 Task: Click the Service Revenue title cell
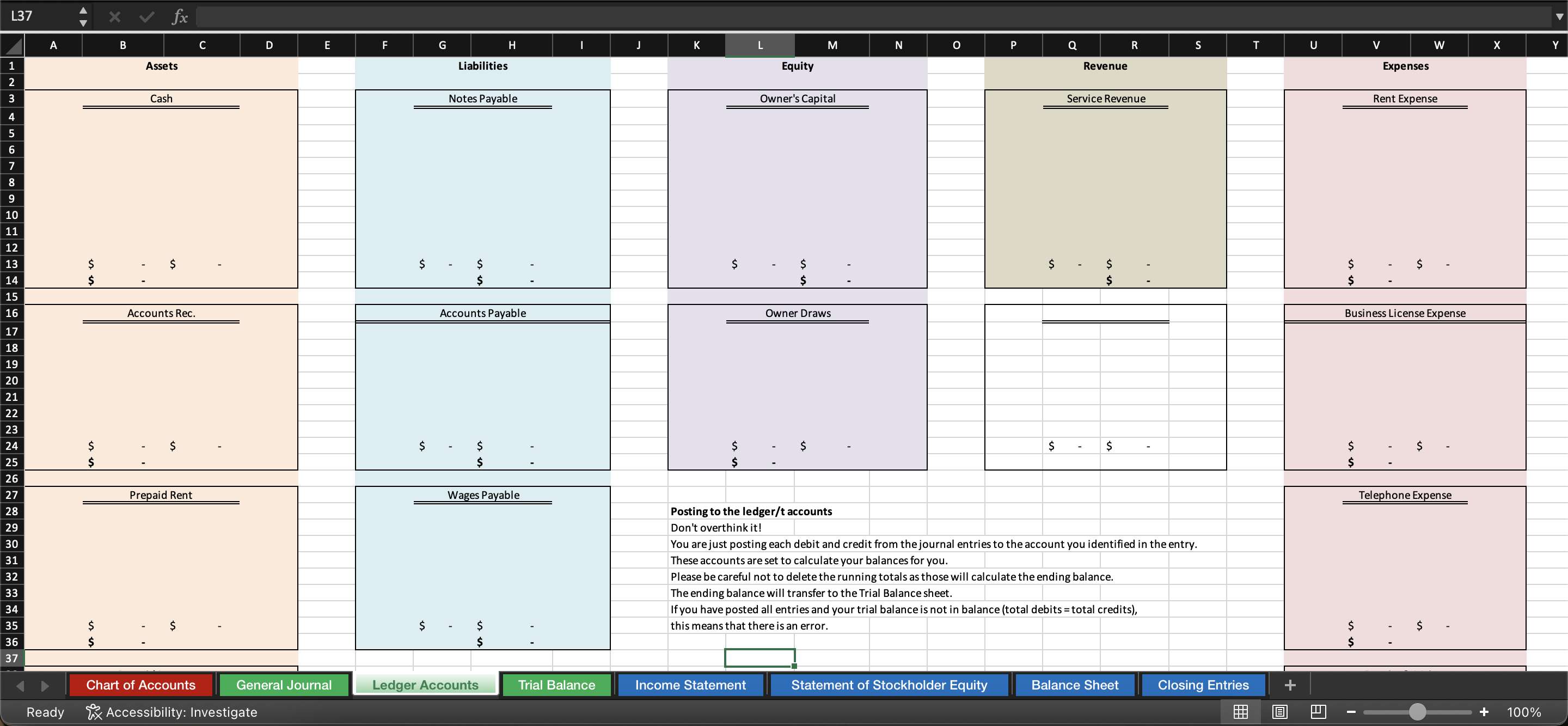pyautogui.click(x=1105, y=99)
